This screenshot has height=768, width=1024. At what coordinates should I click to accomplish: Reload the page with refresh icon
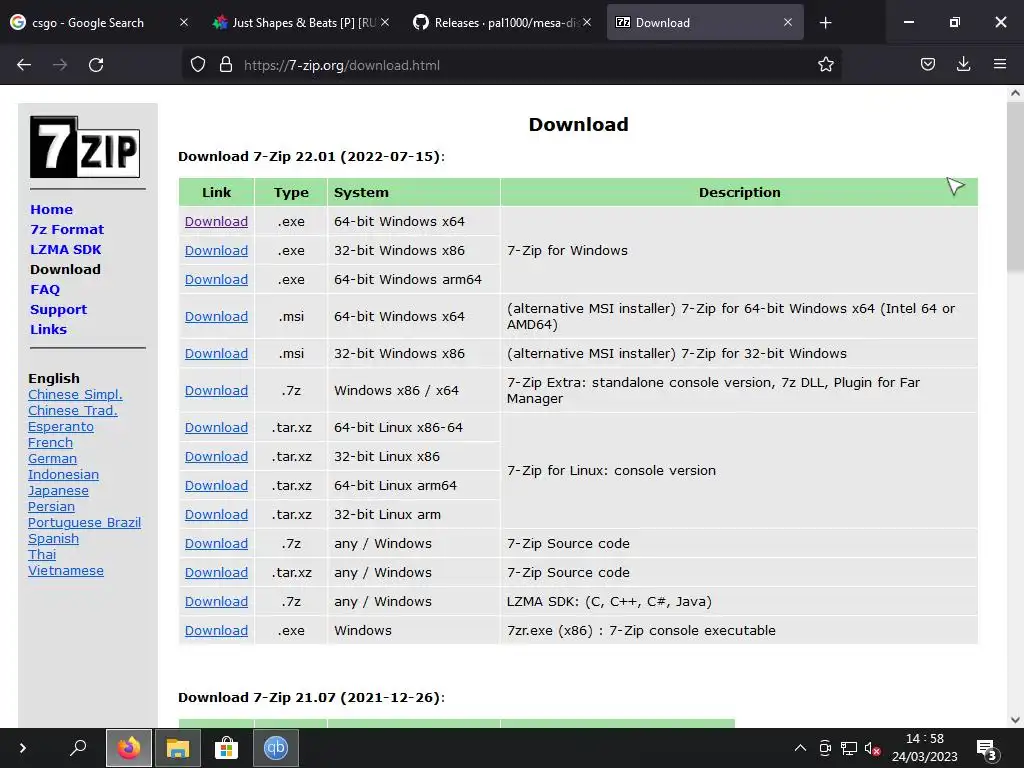pos(96,65)
